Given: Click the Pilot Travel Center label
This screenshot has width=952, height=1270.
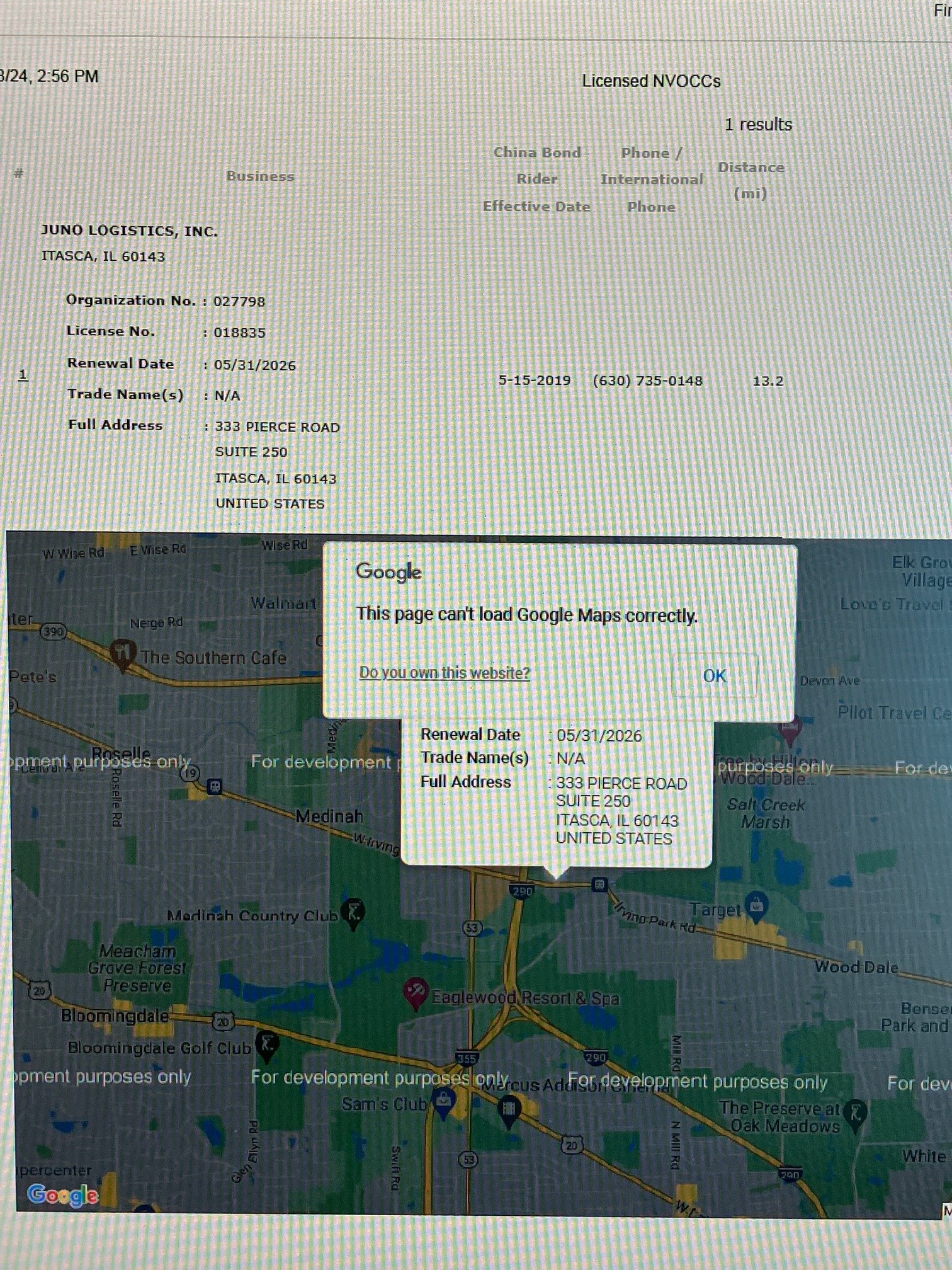Looking at the screenshot, I should 894,713.
